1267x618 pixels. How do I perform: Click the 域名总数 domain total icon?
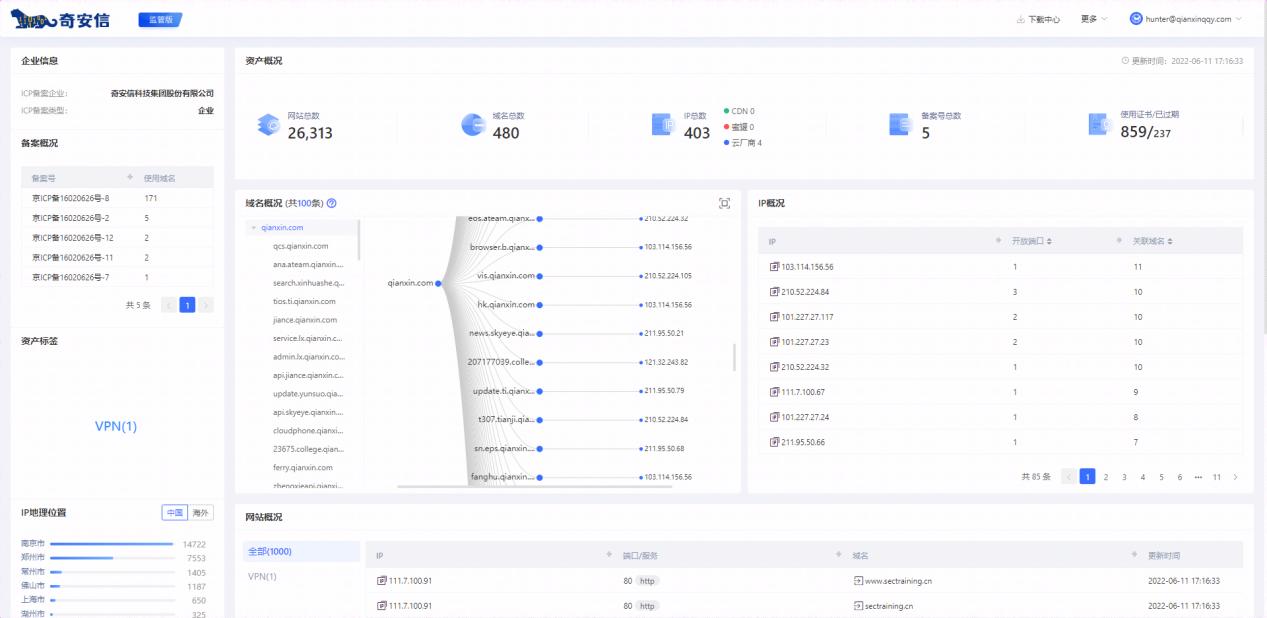[473, 124]
